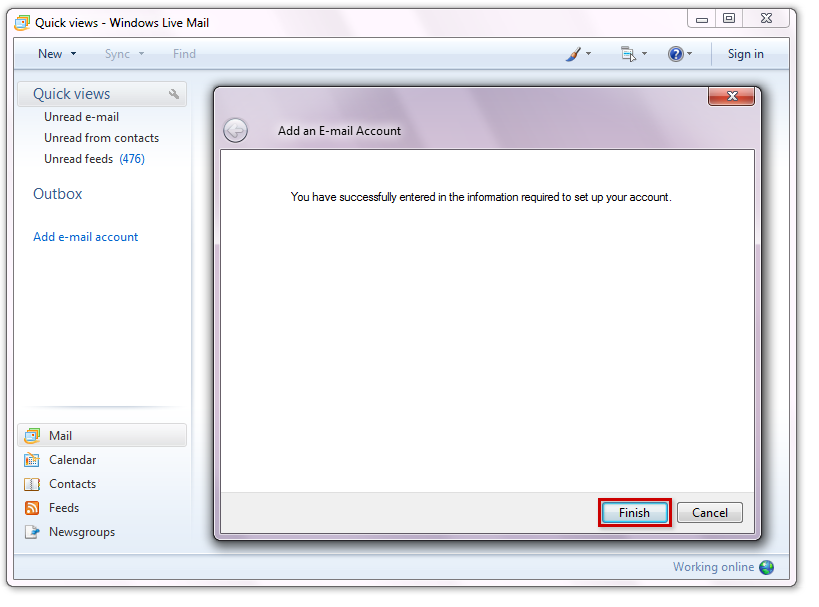The width and height of the screenshot is (819, 607).
Task: Expand the paintbrush icon's dropdown arrow
Action: (589, 54)
